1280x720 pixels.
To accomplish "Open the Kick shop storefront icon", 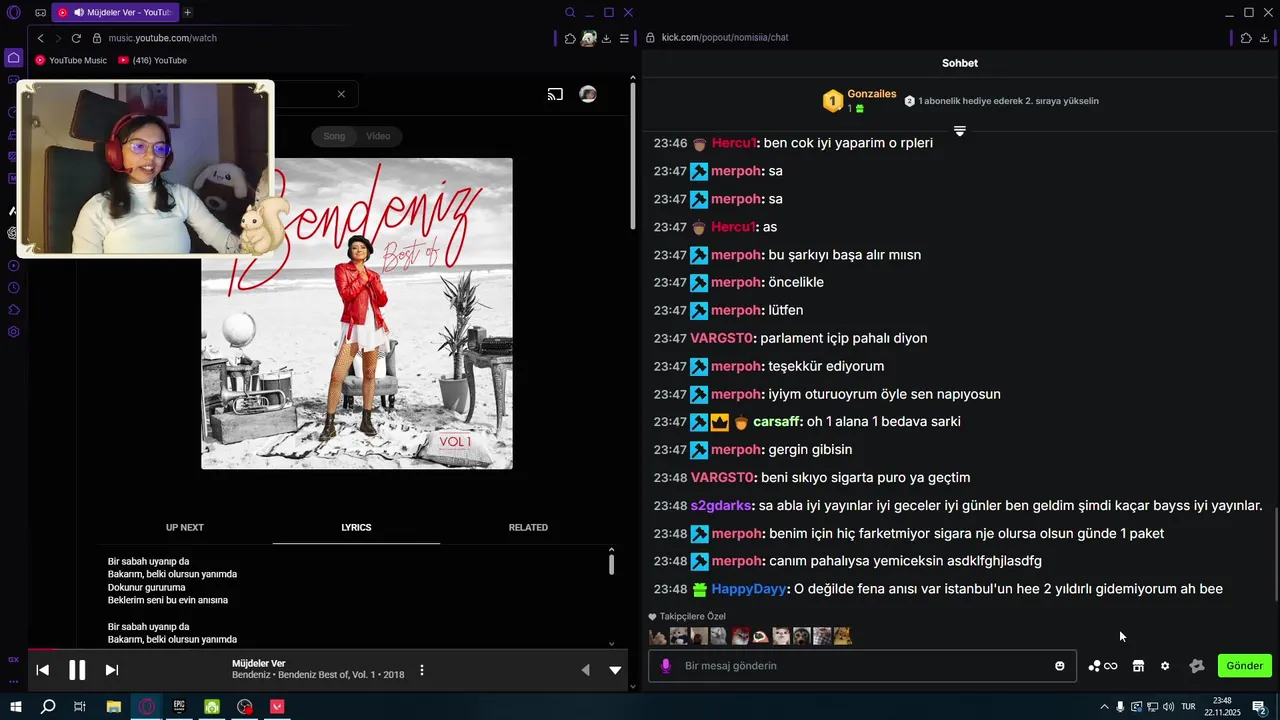I will [1138, 666].
